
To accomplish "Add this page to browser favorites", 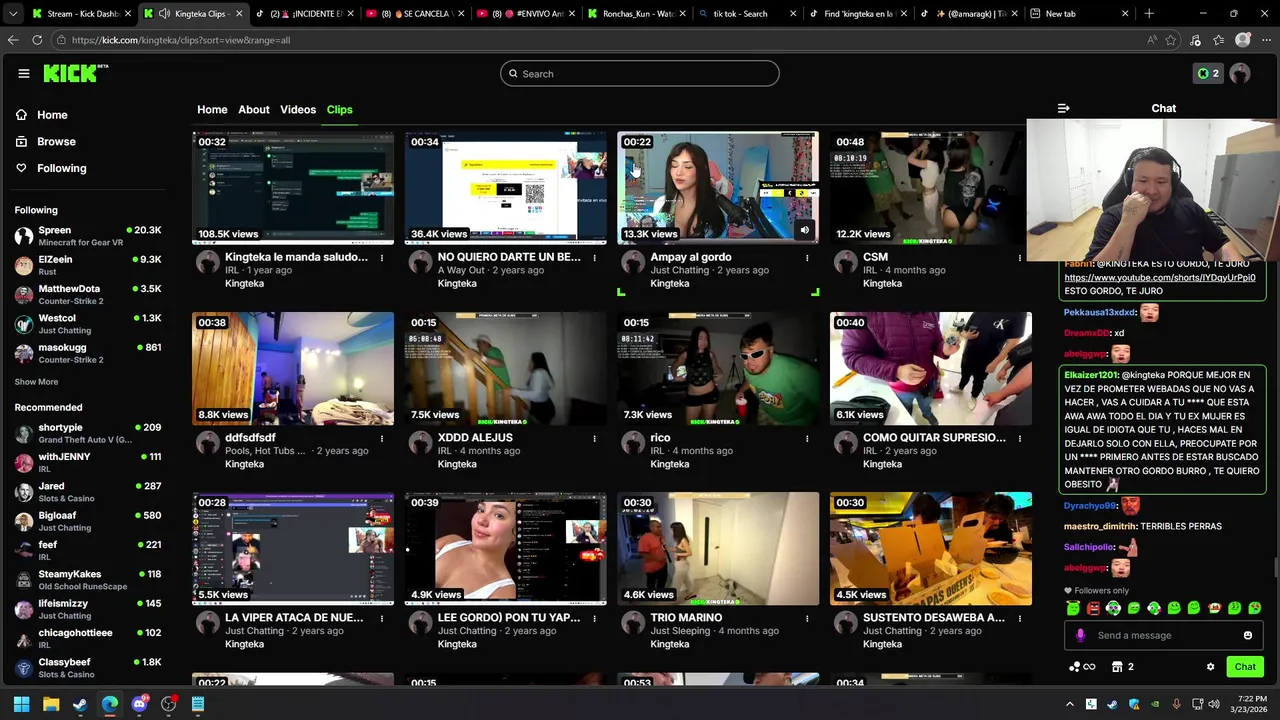I will pyautogui.click(x=1171, y=40).
